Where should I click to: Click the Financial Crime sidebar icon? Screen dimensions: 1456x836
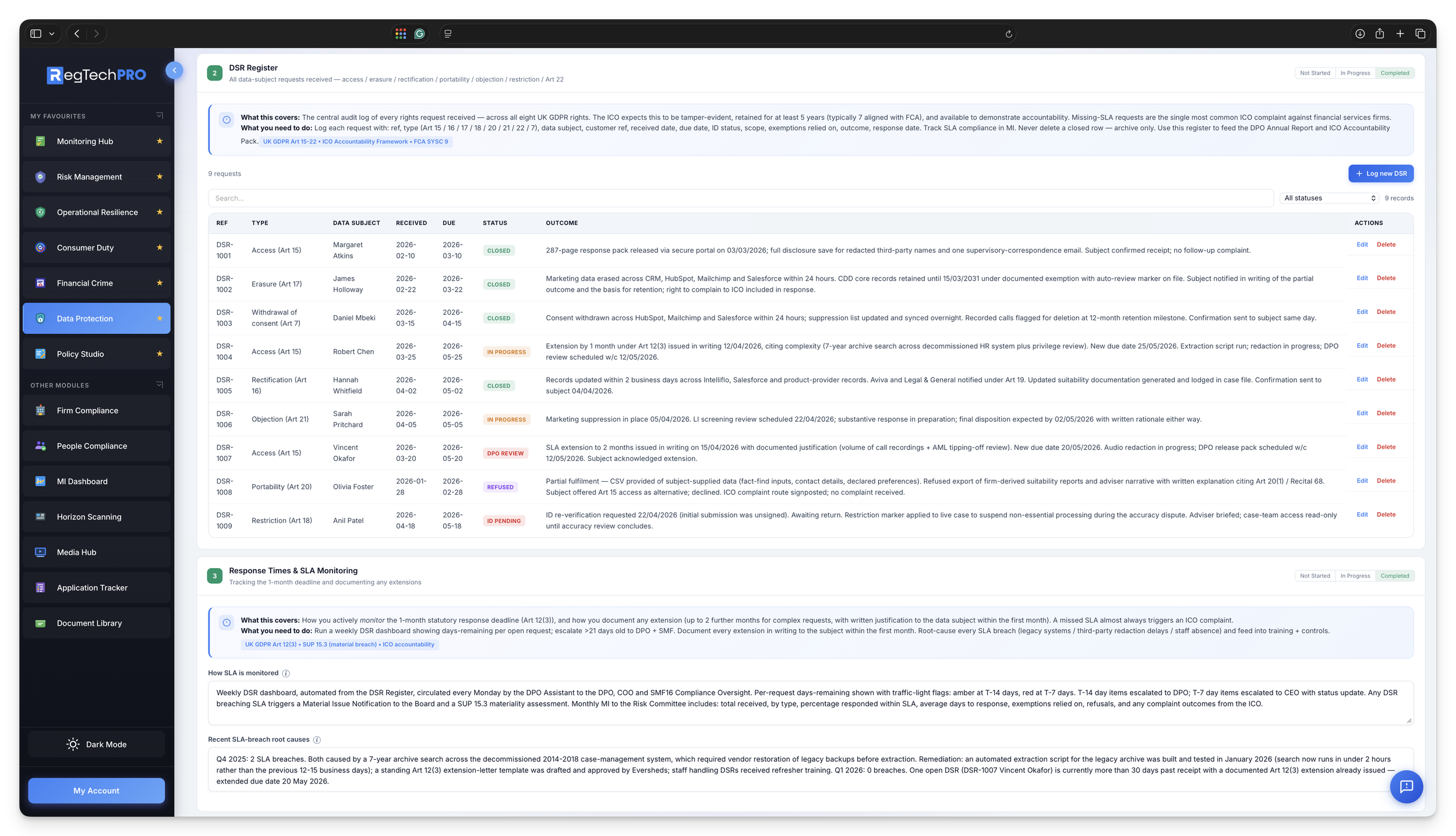[40, 283]
